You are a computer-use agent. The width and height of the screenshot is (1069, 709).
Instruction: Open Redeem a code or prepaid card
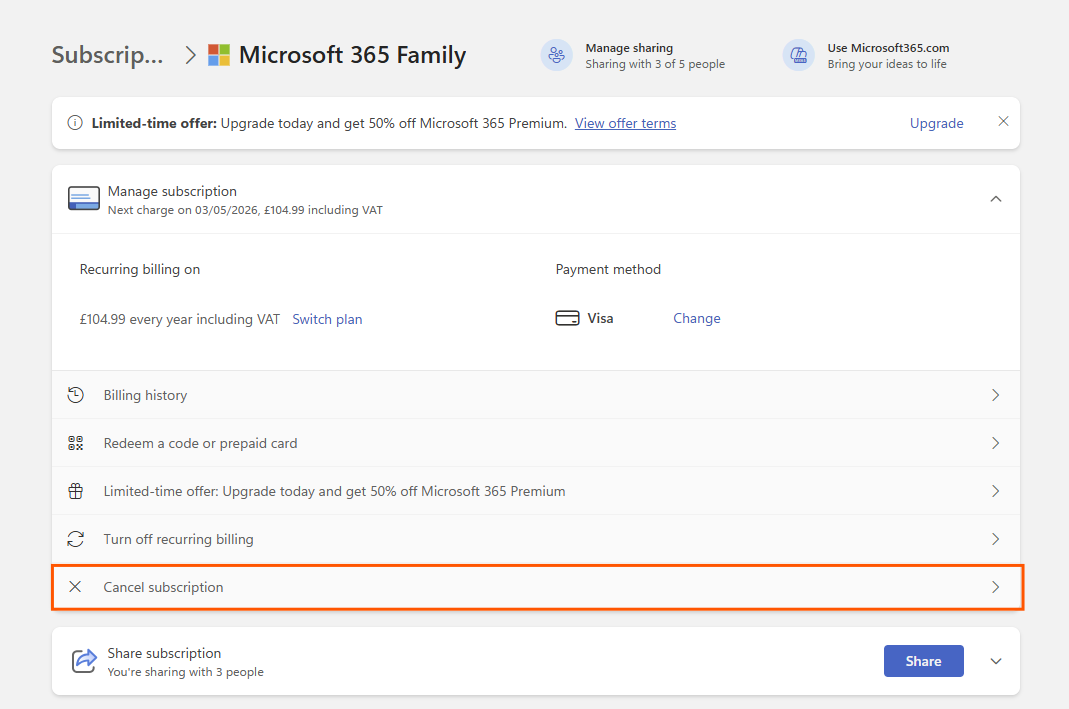coord(200,443)
